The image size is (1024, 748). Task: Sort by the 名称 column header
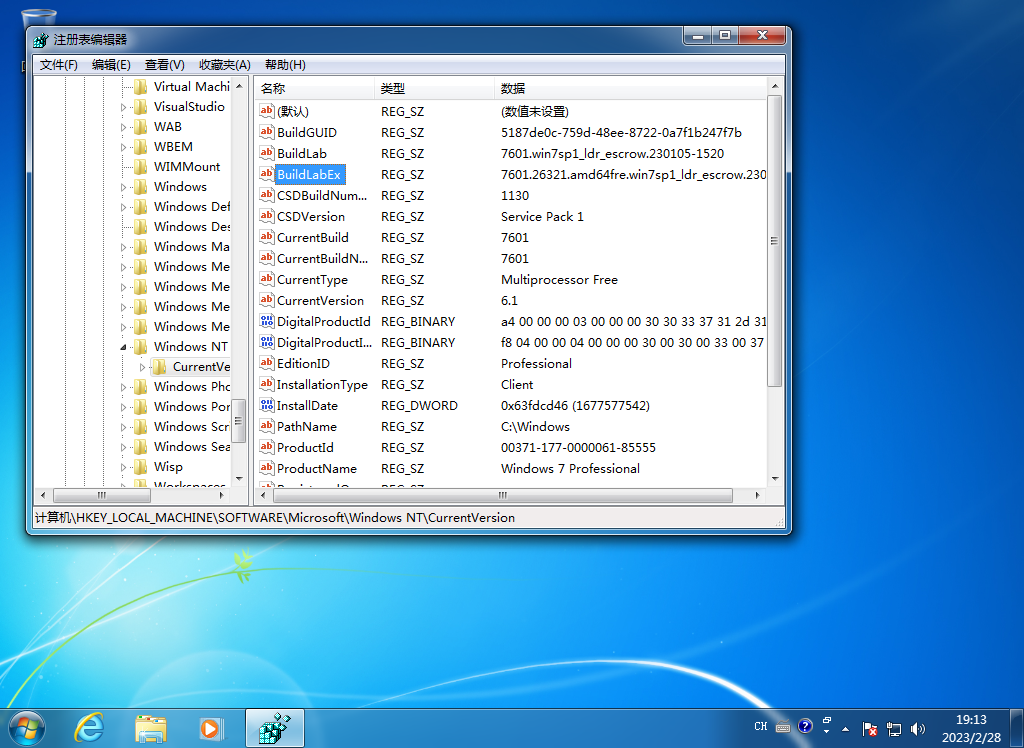click(315, 88)
